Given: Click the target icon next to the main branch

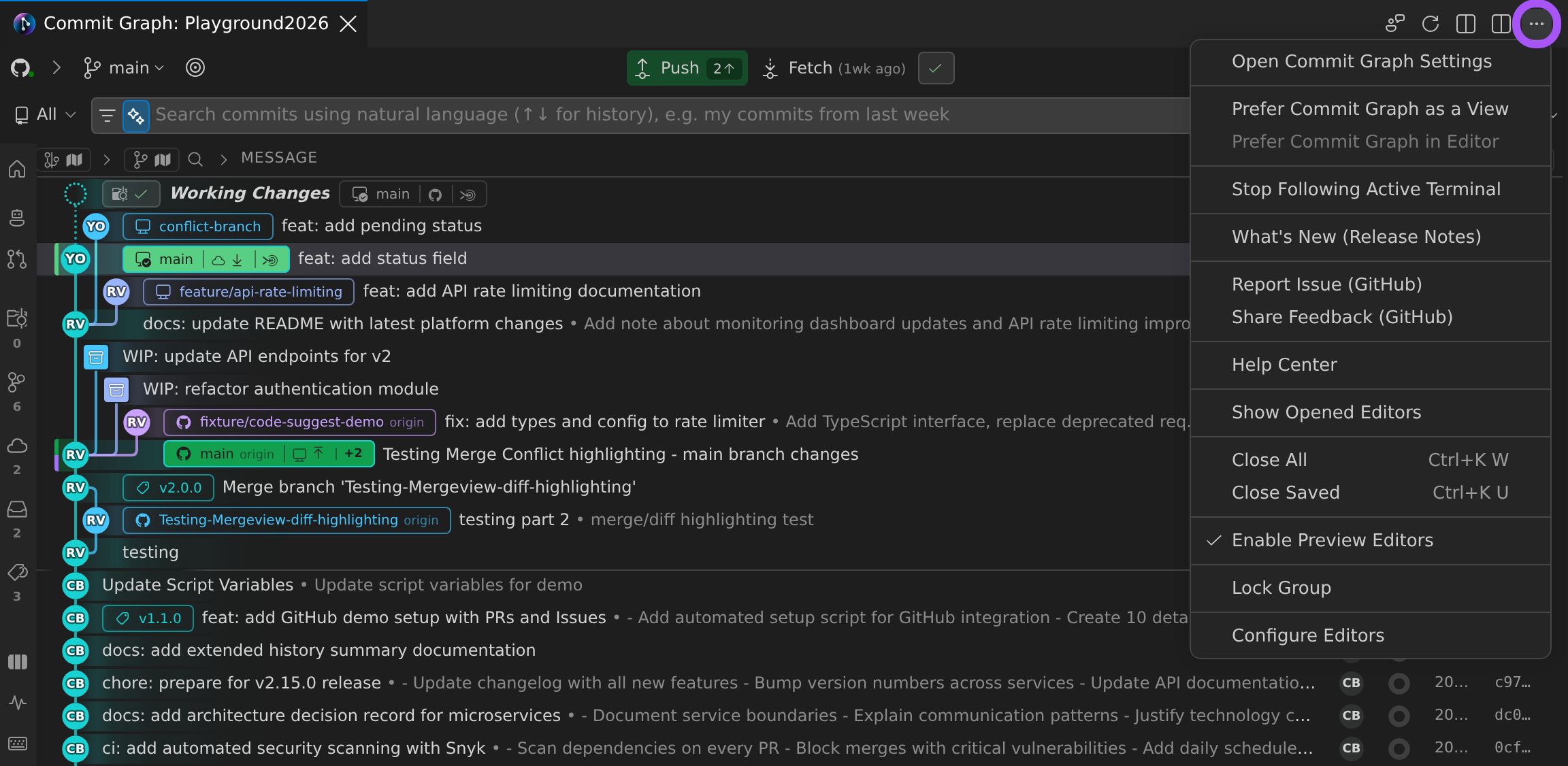Looking at the screenshot, I should (195, 68).
